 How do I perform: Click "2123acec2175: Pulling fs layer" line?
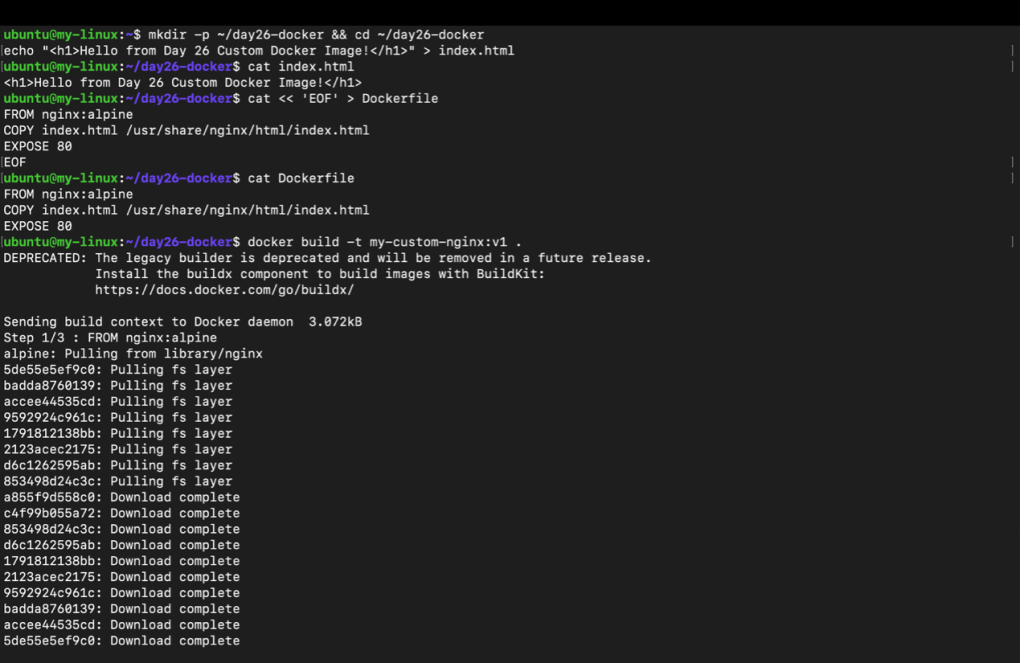click(118, 449)
